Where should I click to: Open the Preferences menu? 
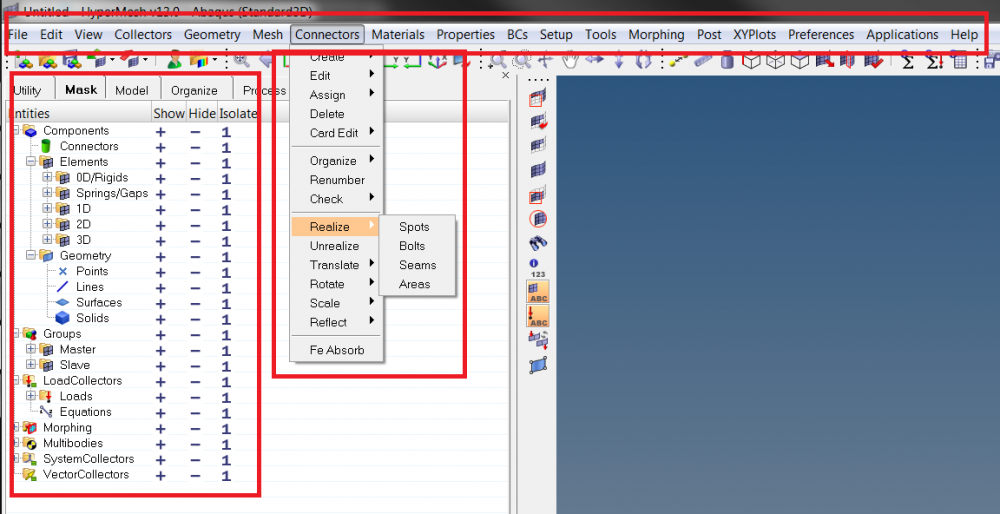[x=821, y=34]
